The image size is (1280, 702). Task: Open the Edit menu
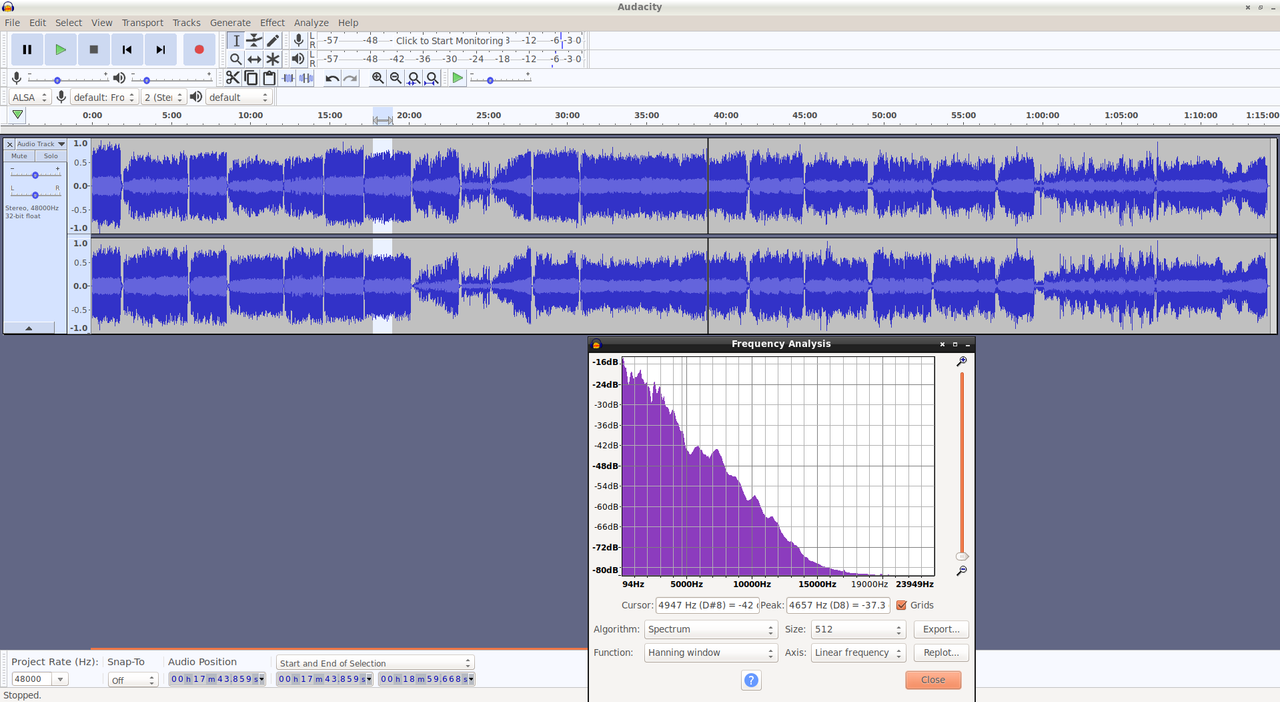pos(37,22)
